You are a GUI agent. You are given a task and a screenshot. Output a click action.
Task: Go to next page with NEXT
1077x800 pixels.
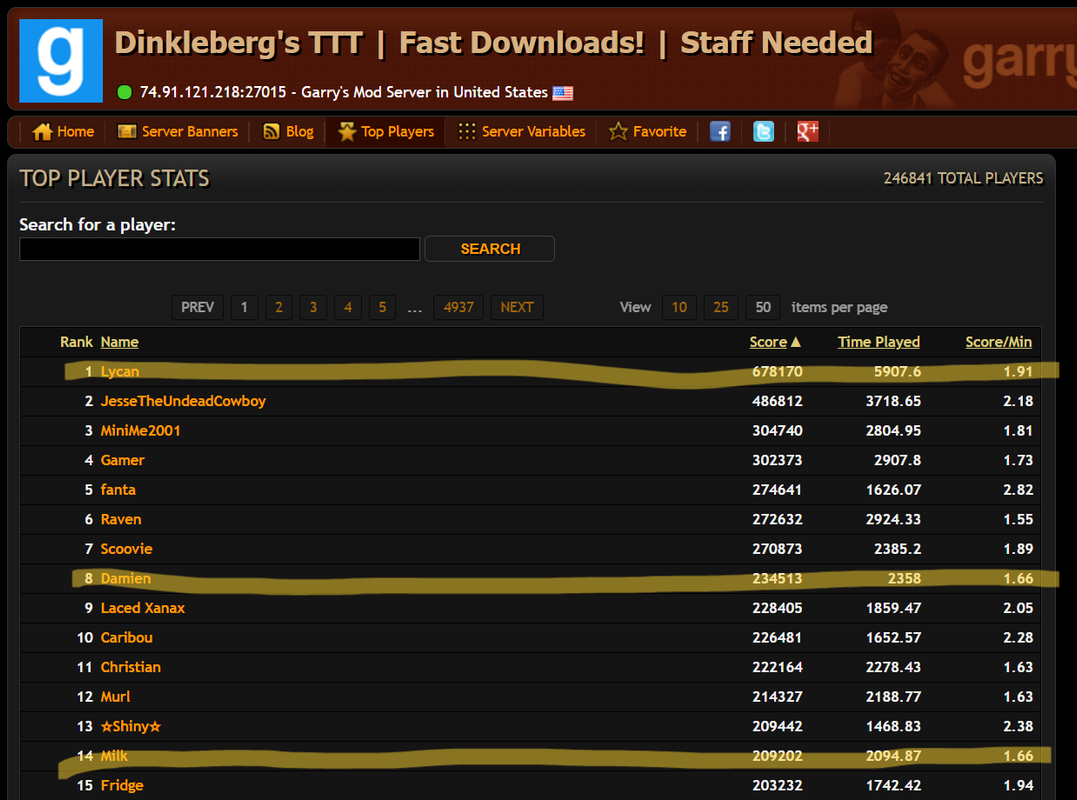pyautogui.click(x=517, y=307)
